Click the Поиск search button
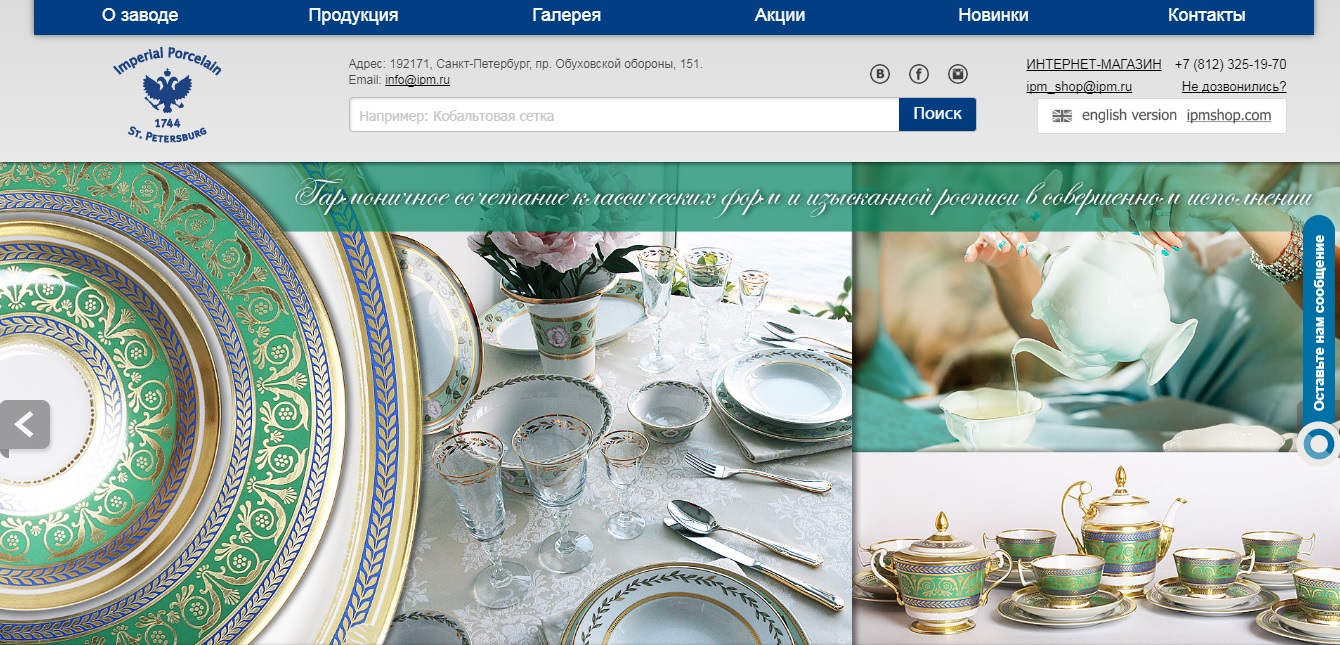 coord(938,114)
